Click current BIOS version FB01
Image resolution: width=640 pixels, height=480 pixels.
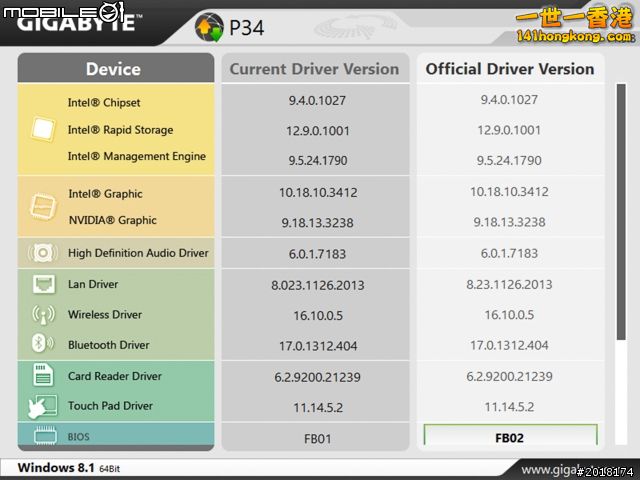click(x=317, y=439)
